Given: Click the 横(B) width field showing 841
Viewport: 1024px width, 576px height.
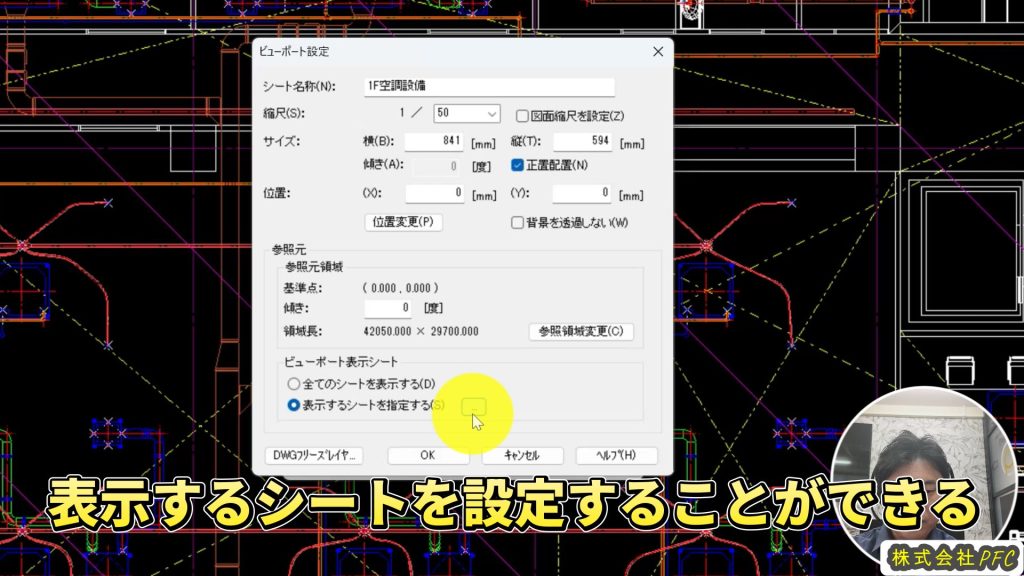Looking at the screenshot, I should [435, 142].
